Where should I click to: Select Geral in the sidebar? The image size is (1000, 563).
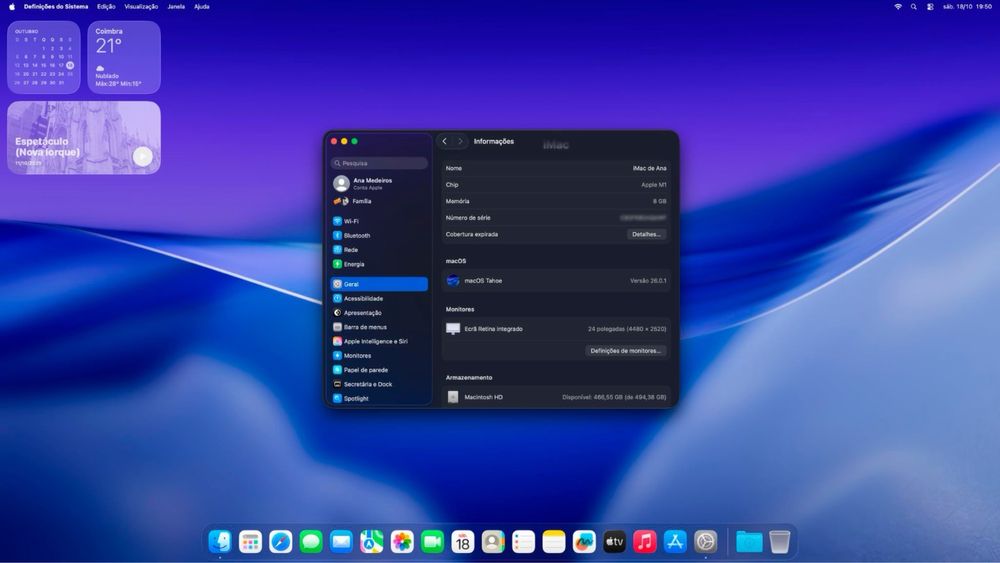pyautogui.click(x=379, y=284)
